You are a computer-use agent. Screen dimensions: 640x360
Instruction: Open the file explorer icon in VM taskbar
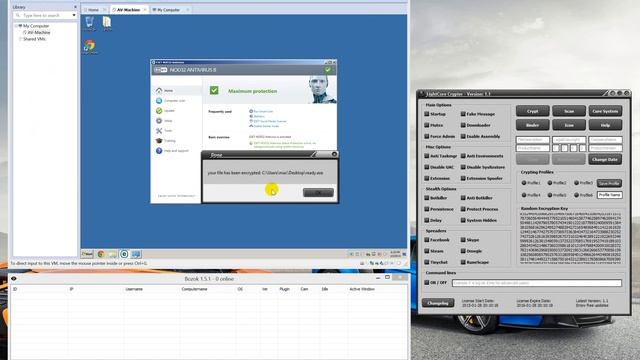[112, 254]
